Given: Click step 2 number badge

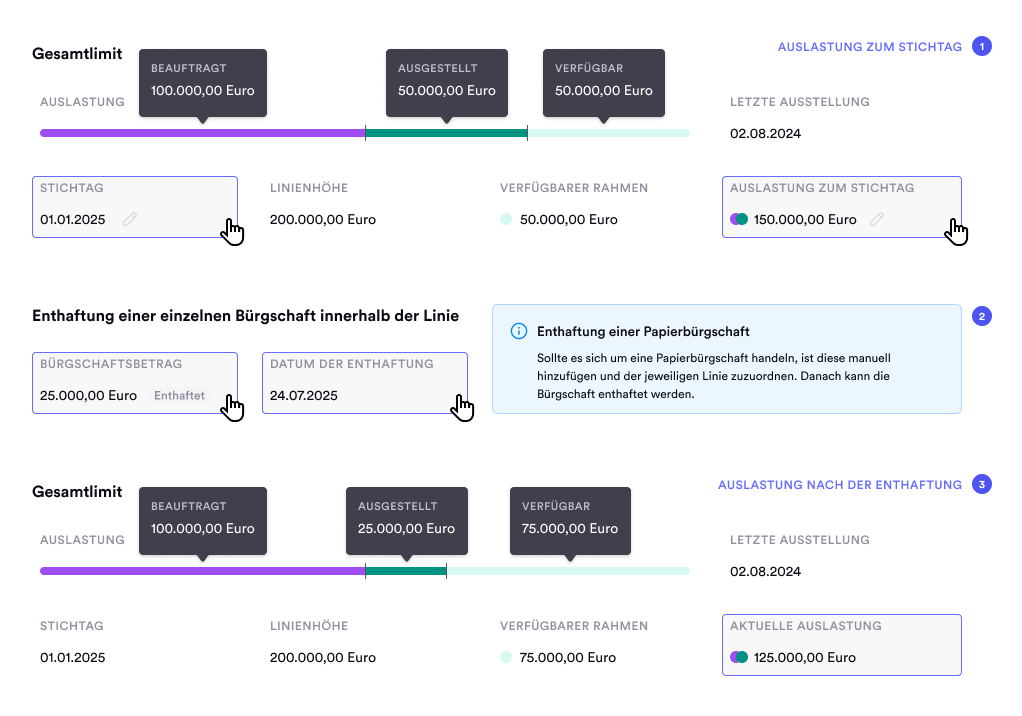Looking at the screenshot, I should pyautogui.click(x=982, y=317).
